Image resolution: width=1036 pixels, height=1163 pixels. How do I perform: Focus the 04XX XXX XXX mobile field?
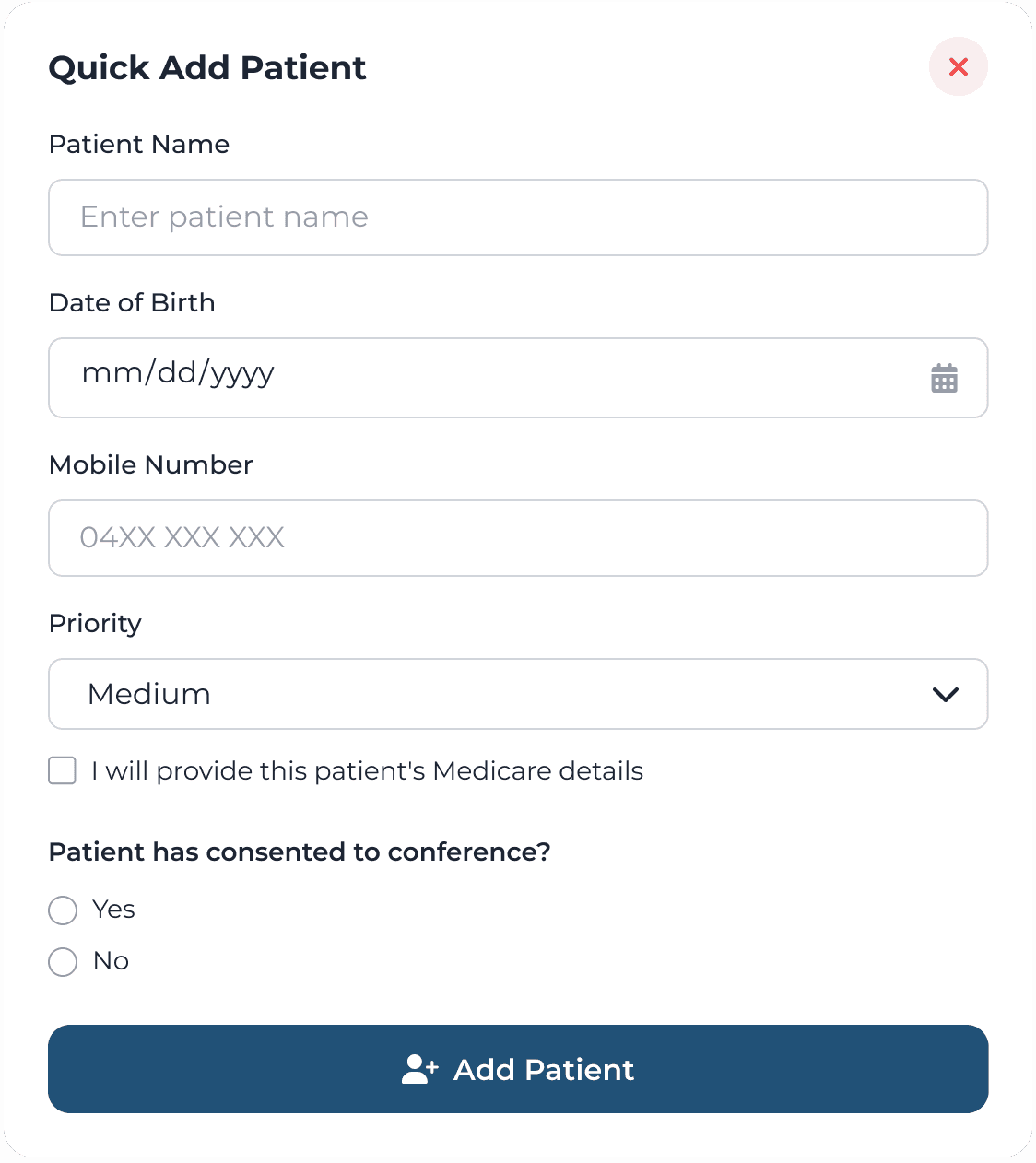518,538
